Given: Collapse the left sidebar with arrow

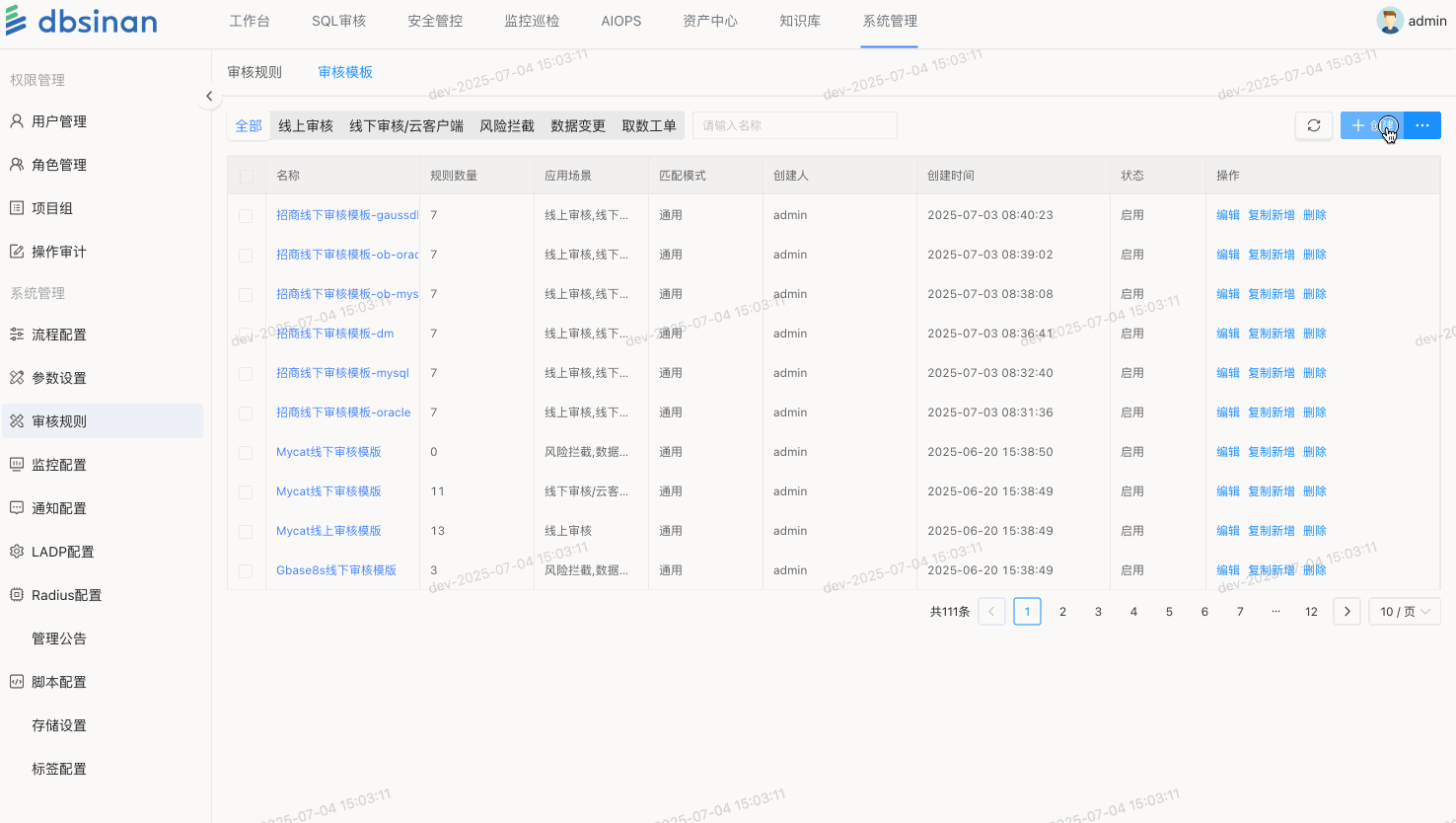Looking at the screenshot, I should [x=209, y=96].
